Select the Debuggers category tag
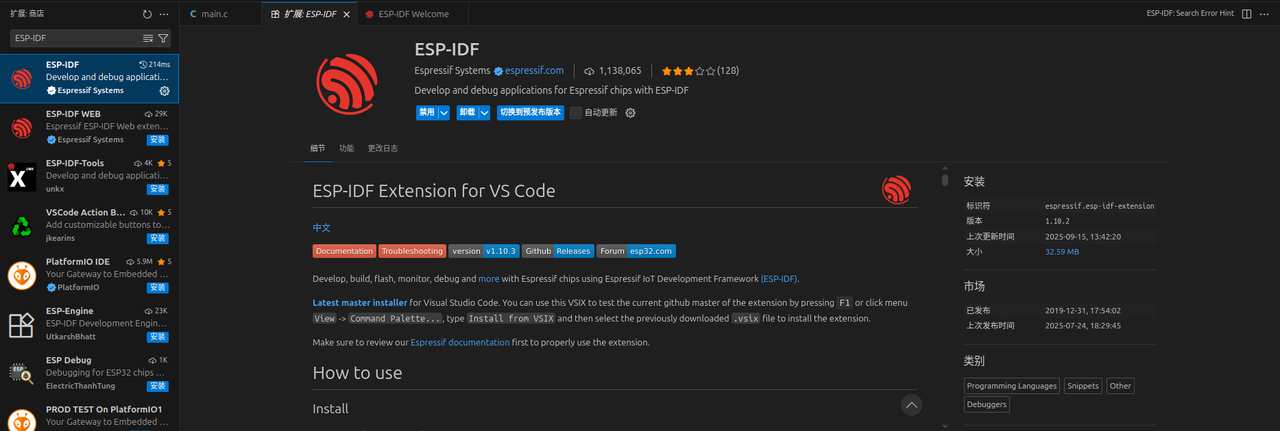 (x=987, y=405)
